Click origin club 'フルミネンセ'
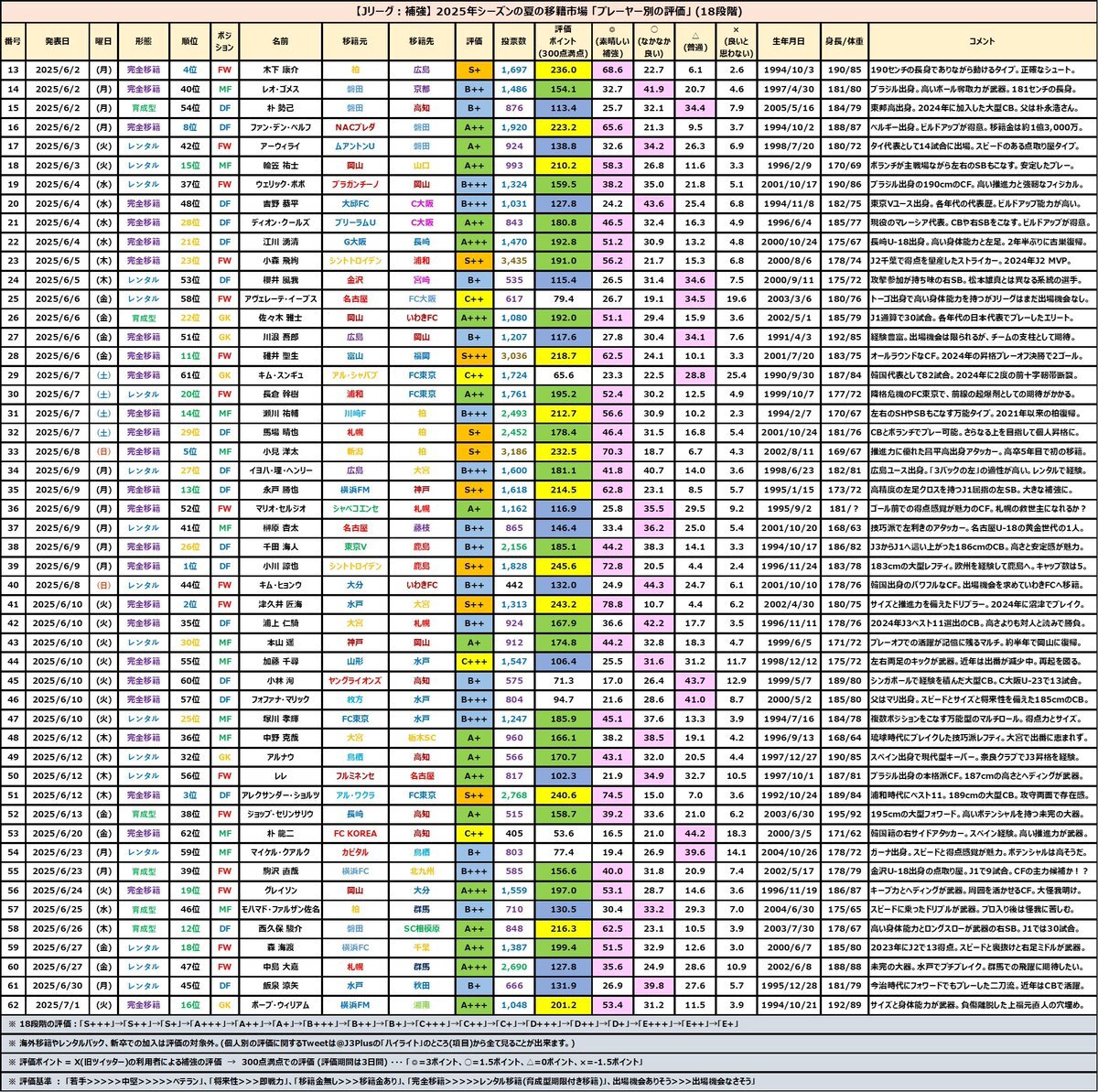Viewport: 1098px width, 1092px height. coord(355,776)
